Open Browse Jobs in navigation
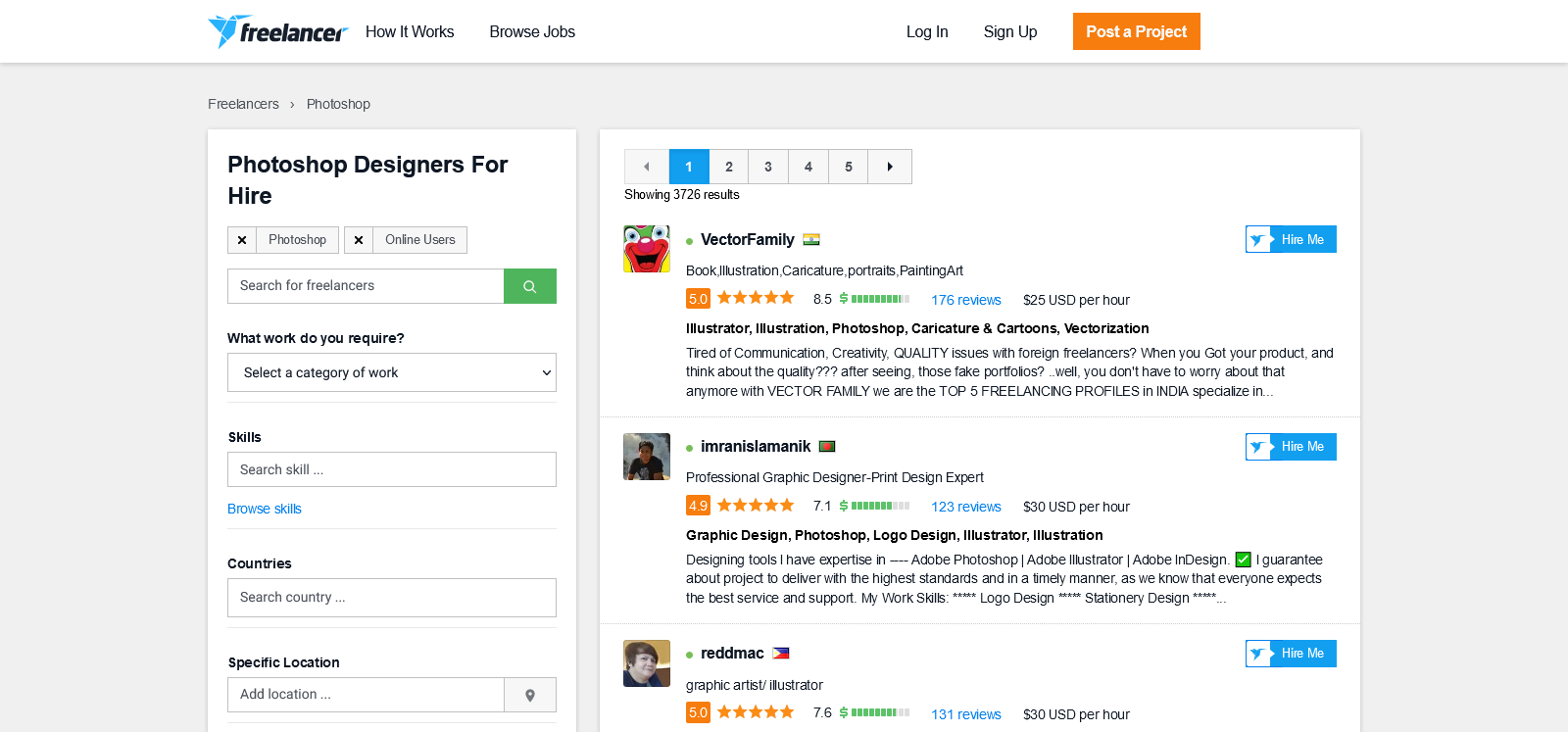The width and height of the screenshot is (1568, 732). [532, 31]
